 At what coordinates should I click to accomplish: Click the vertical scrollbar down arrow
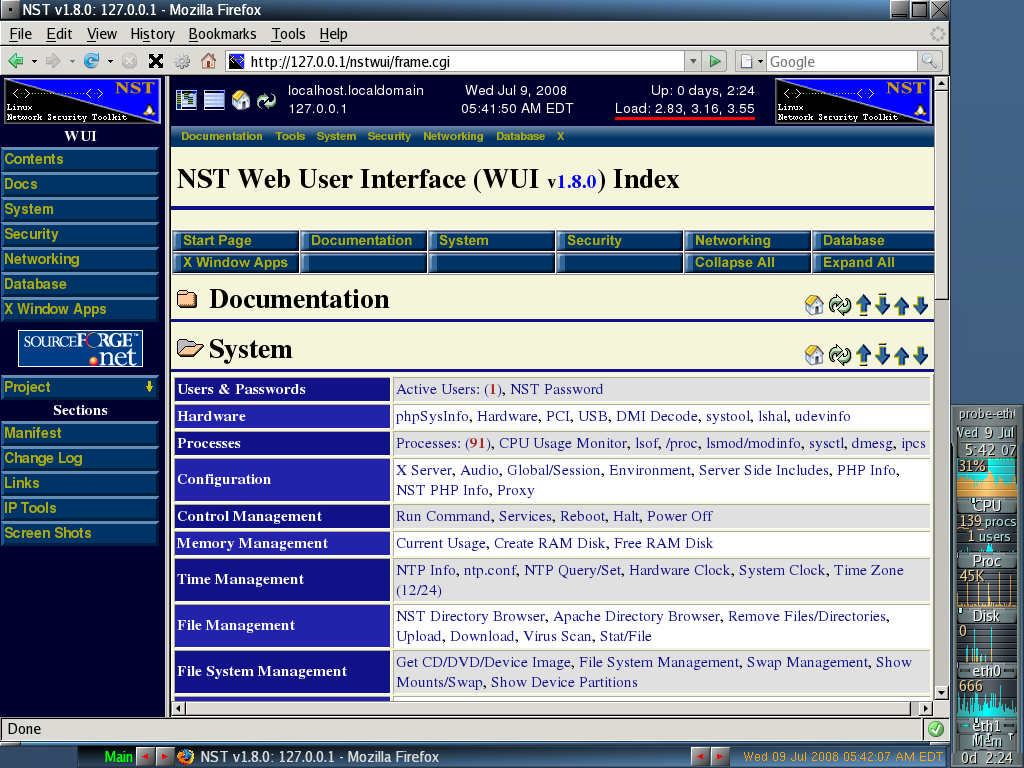click(941, 693)
